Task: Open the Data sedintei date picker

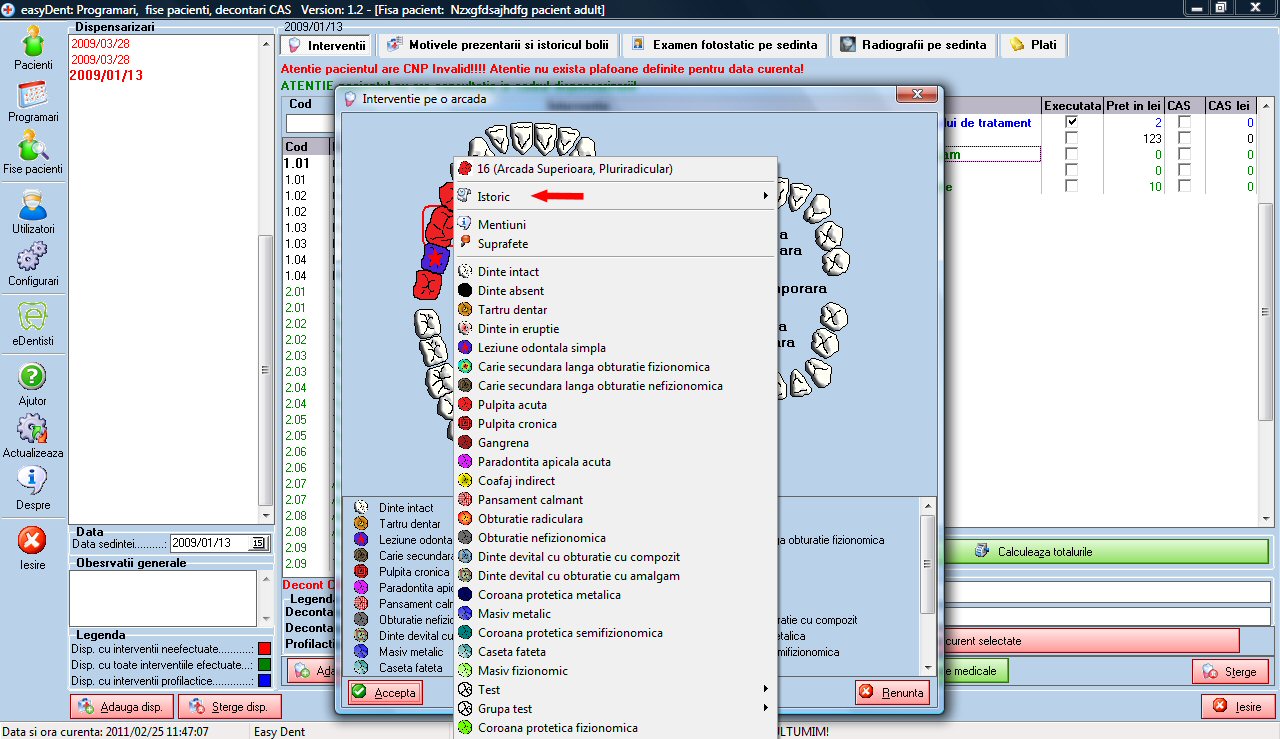Action: pos(257,543)
